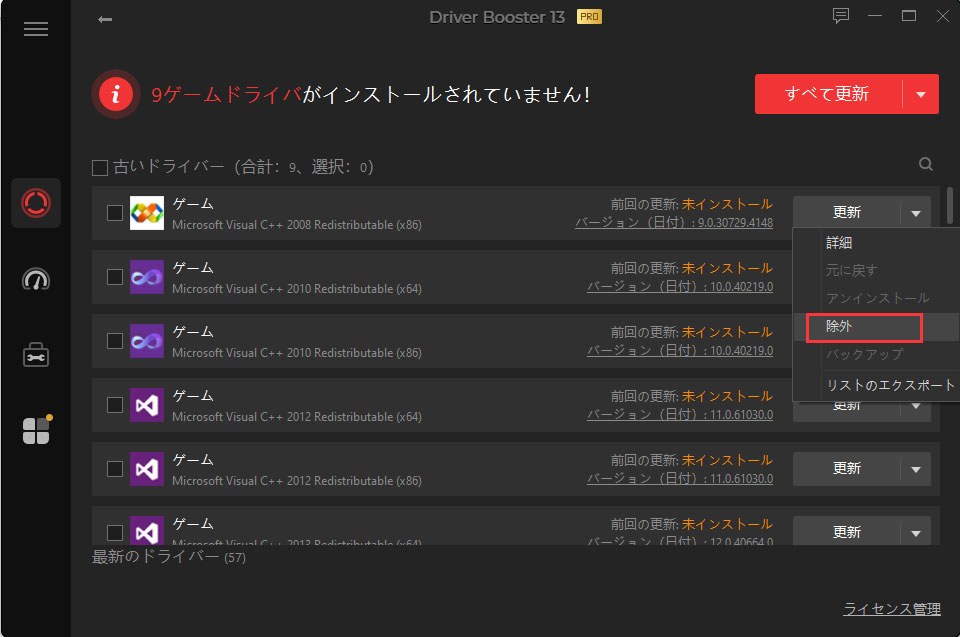
Task: Click 更新 for the bottom game row
Action: (x=847, y=532)
